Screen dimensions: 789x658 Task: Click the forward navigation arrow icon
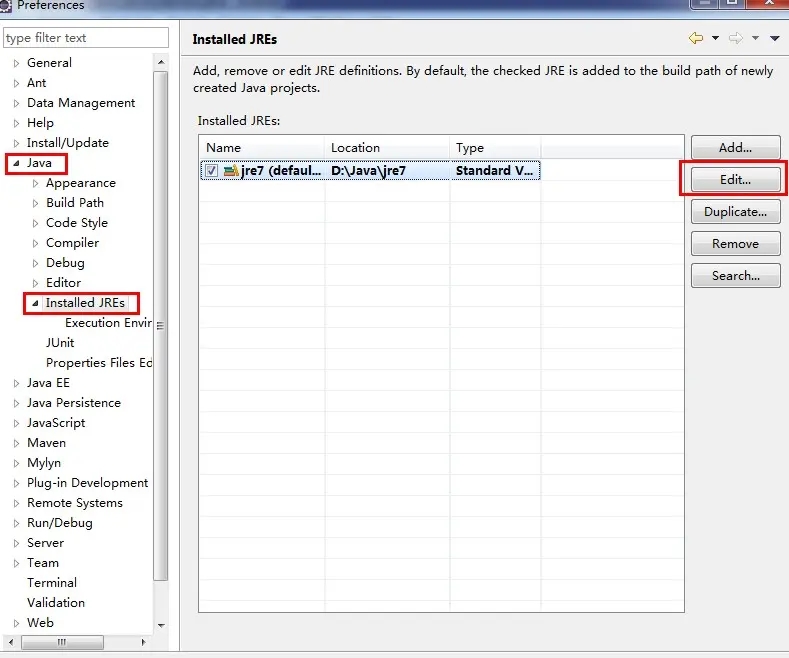click(735, 39)
